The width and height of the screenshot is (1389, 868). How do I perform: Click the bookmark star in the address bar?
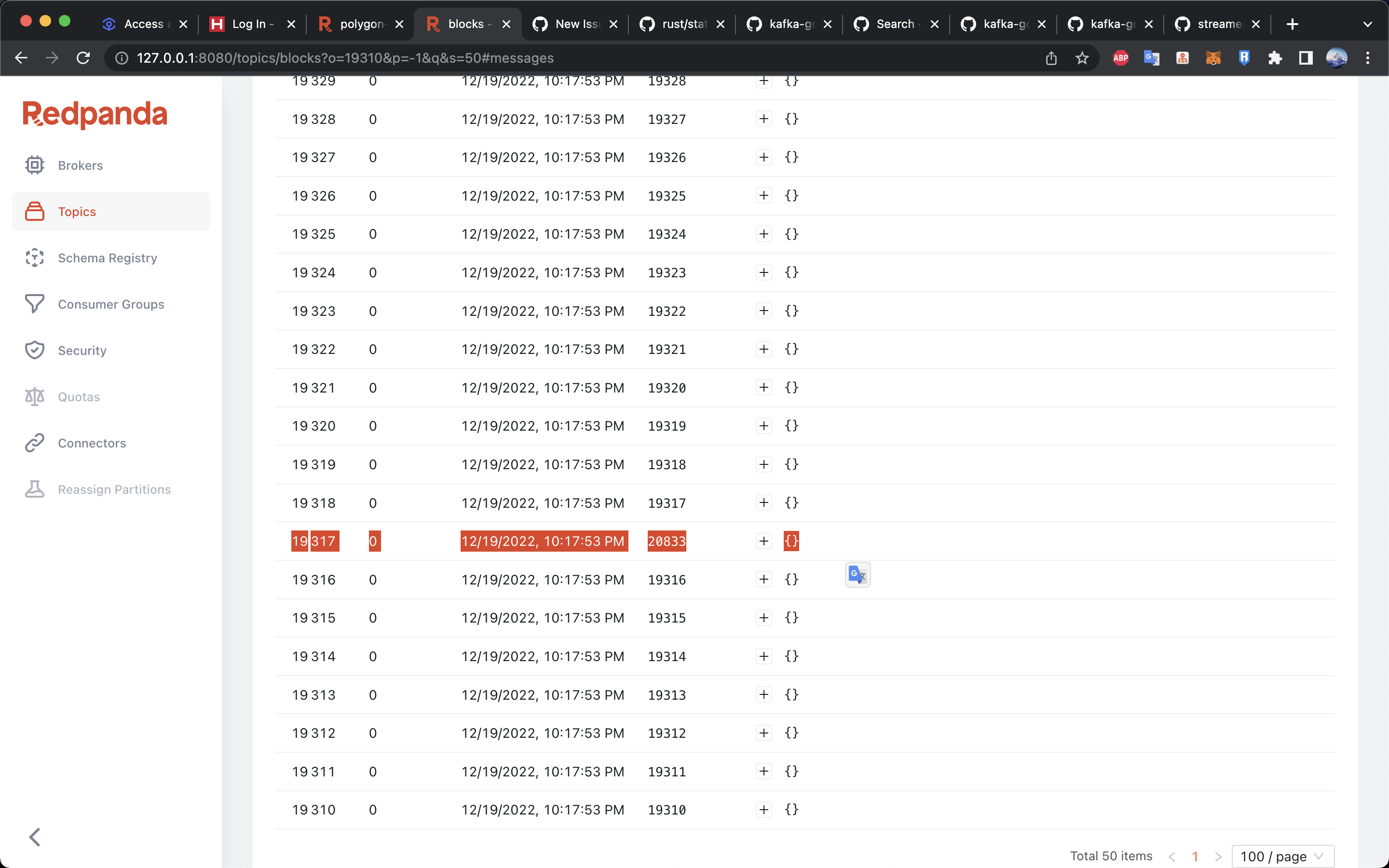pos(1082,57)
